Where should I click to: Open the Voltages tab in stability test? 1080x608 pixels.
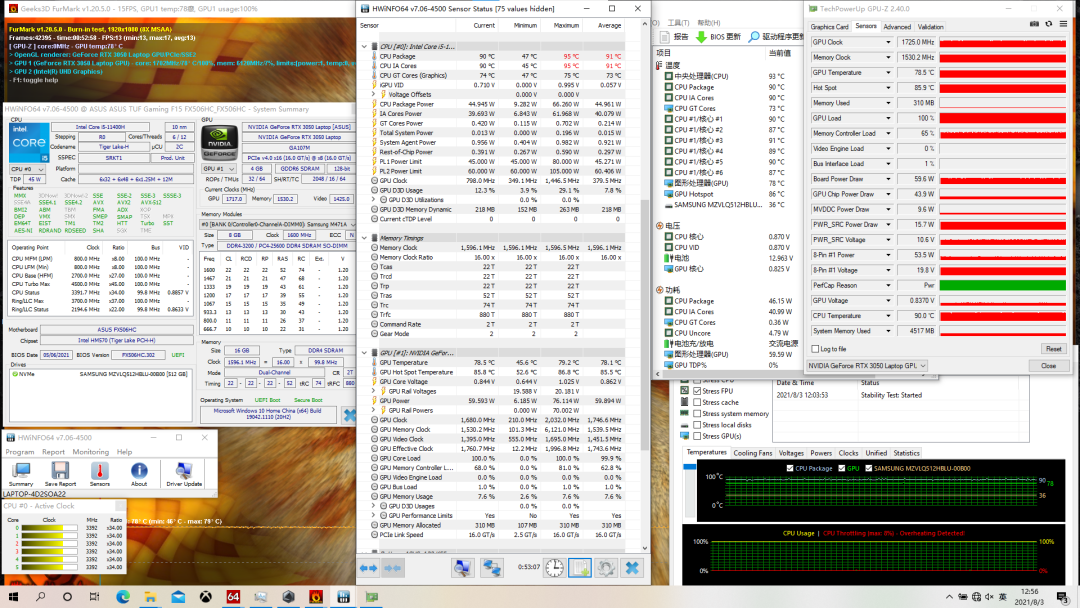[x=791, y=453]
